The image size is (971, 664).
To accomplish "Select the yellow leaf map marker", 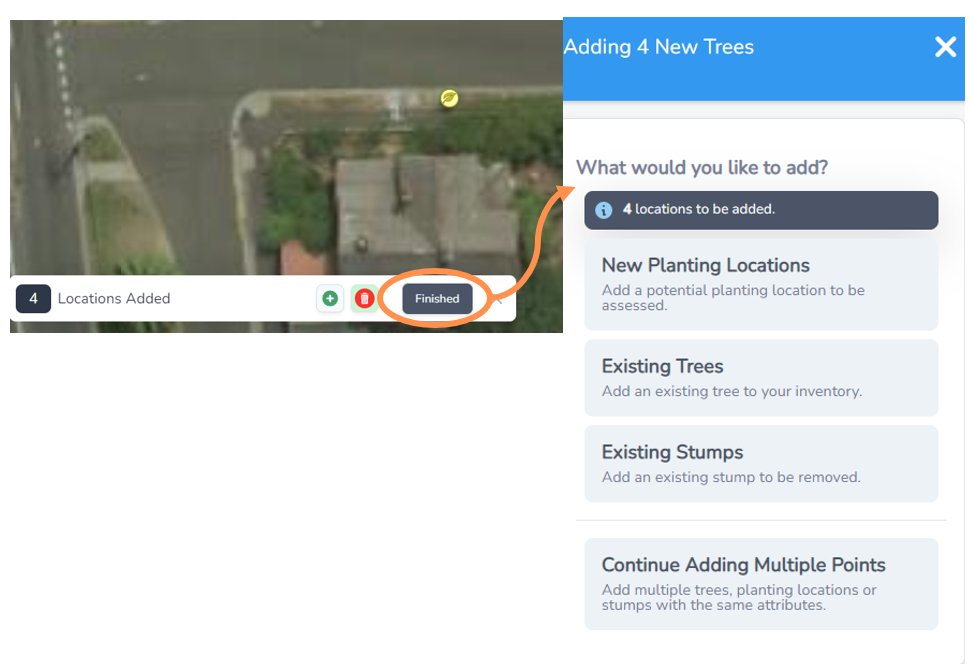I will [450, 98].
